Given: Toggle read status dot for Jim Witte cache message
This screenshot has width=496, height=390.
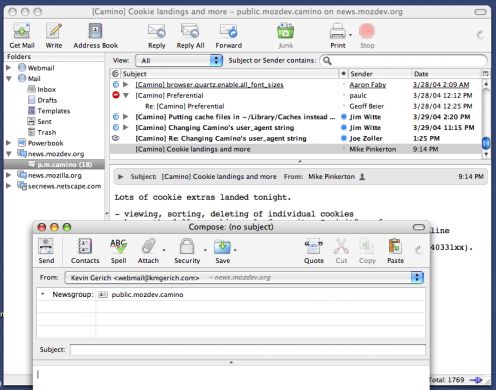Looking at the screenshot, I should pos(344,117).
